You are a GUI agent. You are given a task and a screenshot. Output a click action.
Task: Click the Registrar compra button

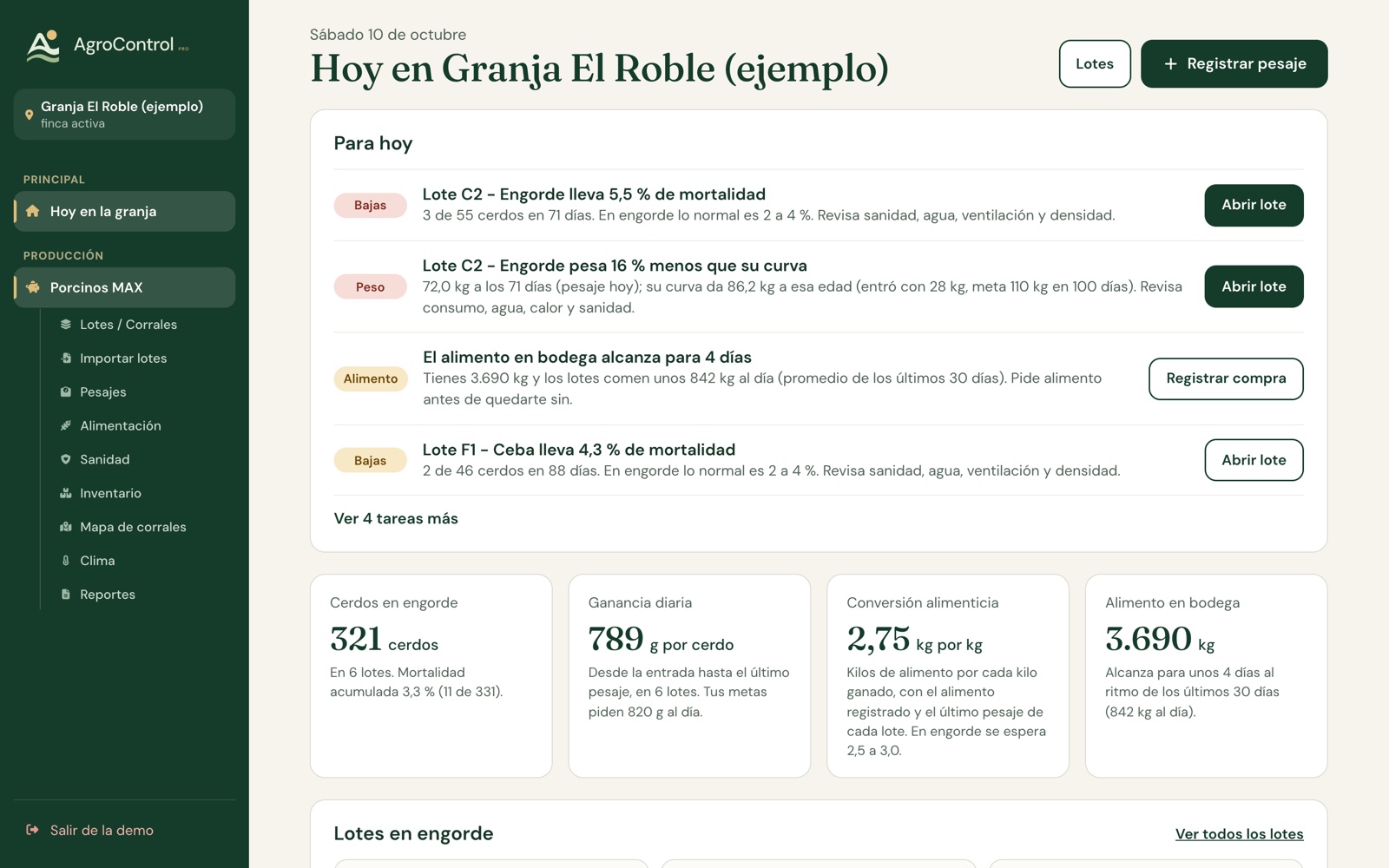point(1226,378)
